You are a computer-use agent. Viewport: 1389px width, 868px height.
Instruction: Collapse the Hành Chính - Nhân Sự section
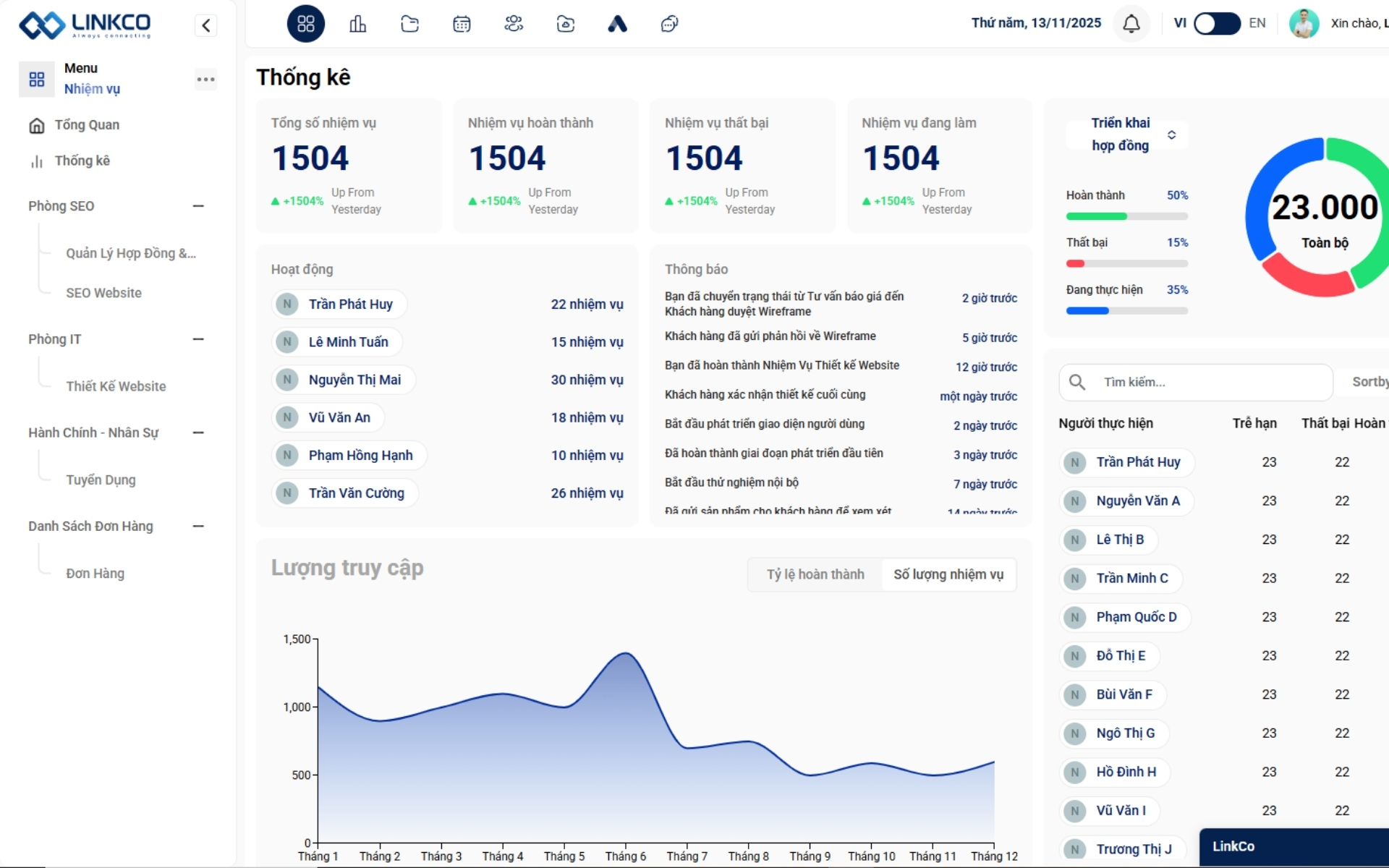coord(198,433)
